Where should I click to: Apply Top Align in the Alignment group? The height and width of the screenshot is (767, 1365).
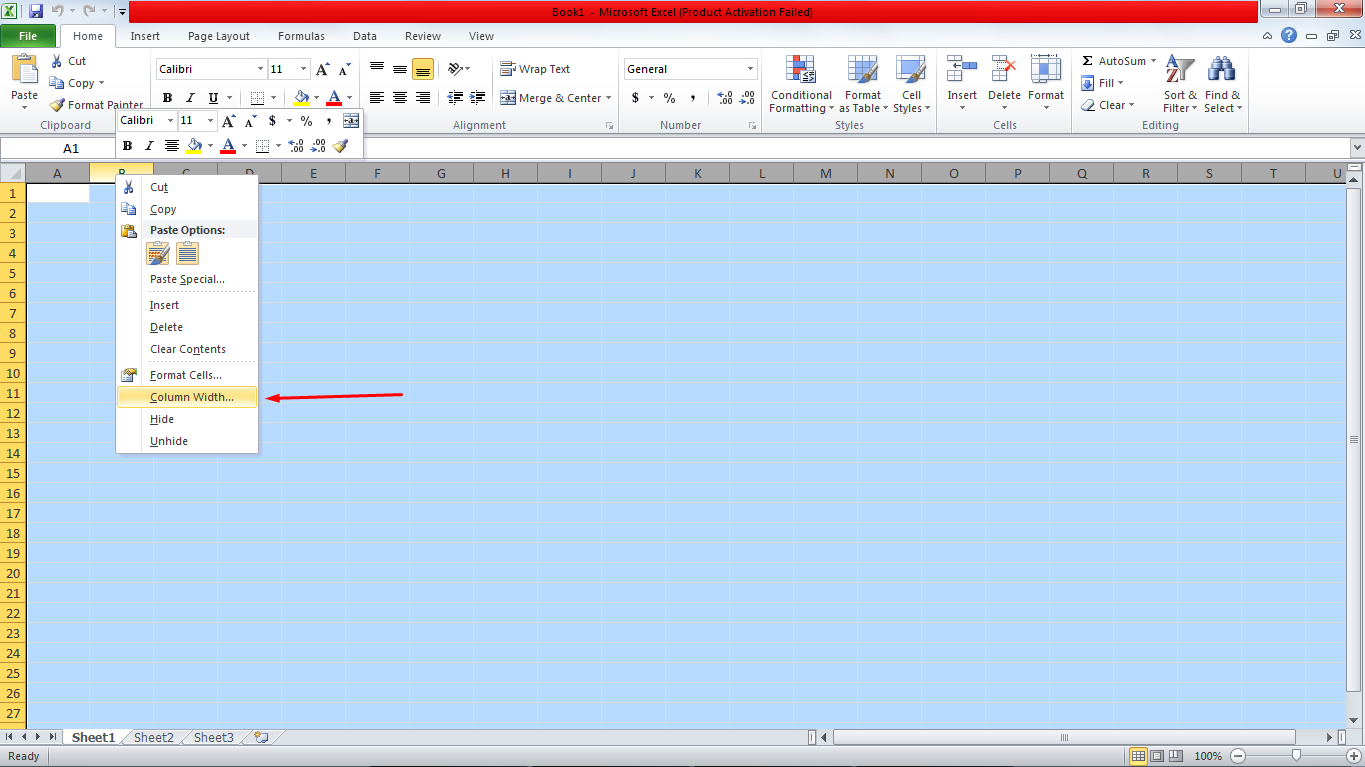[377, 69]
